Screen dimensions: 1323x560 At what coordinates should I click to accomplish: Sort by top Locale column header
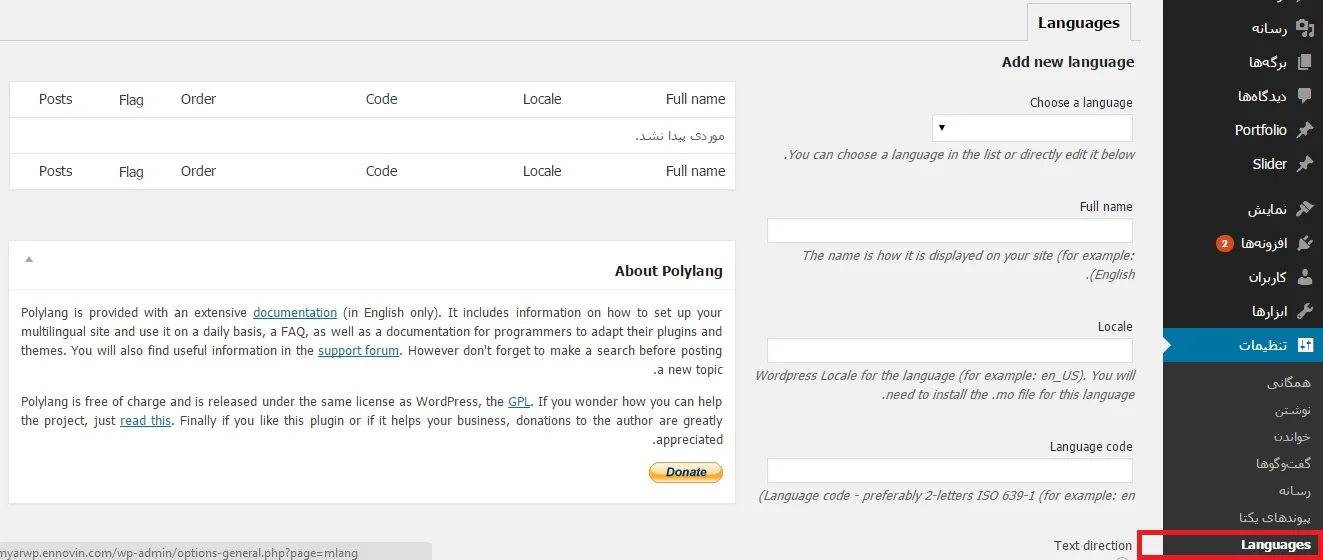click(542, 99)
